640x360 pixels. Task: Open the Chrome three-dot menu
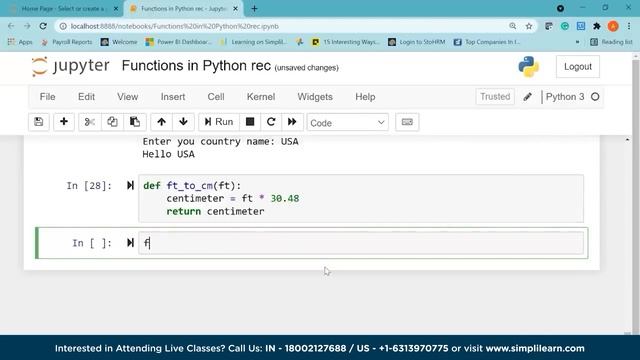[x=629, y=26]
